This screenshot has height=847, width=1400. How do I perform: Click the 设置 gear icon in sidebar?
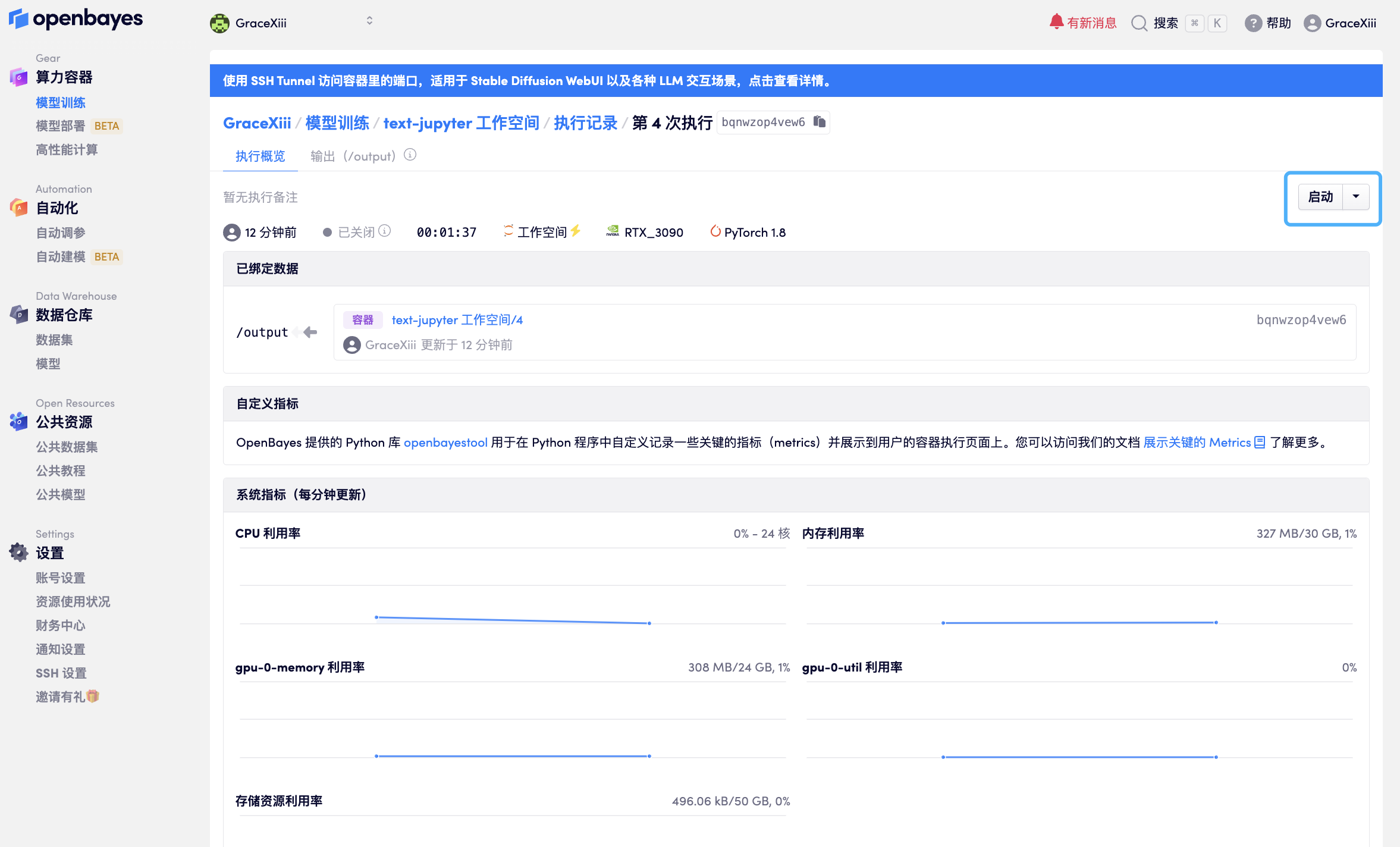(18, 553)
